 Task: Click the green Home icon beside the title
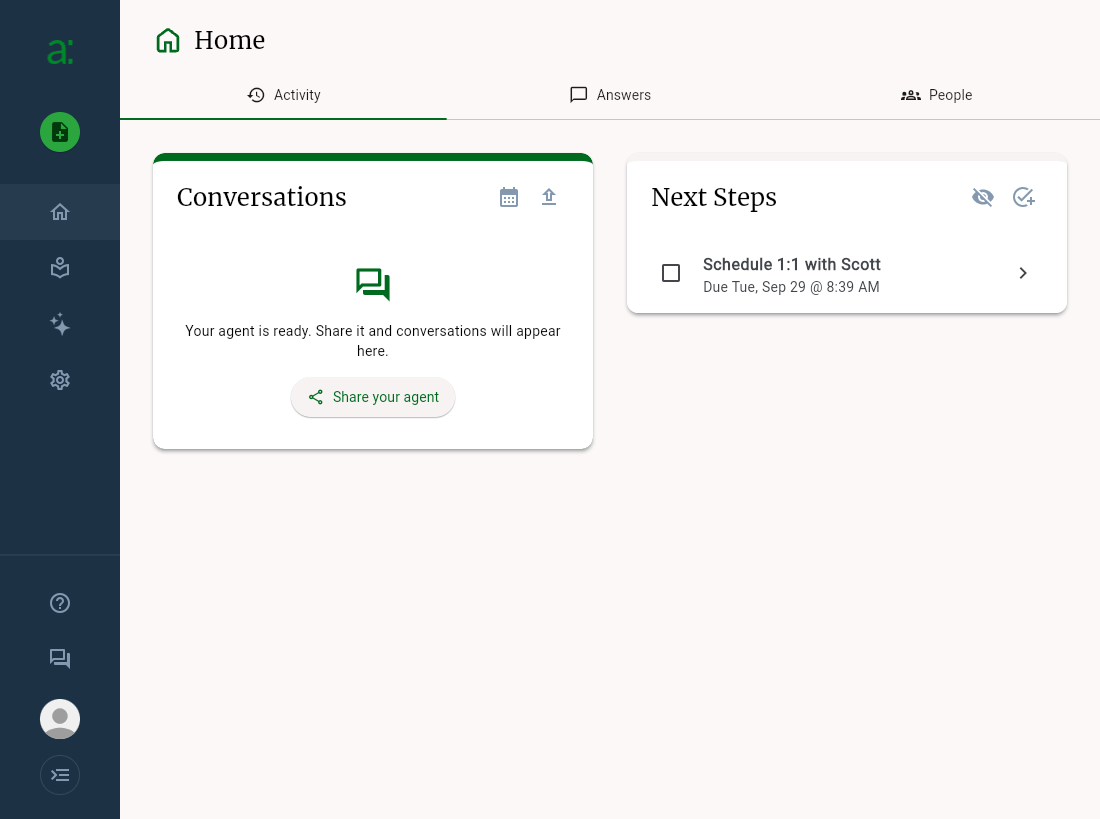click(x=168, y=40)
